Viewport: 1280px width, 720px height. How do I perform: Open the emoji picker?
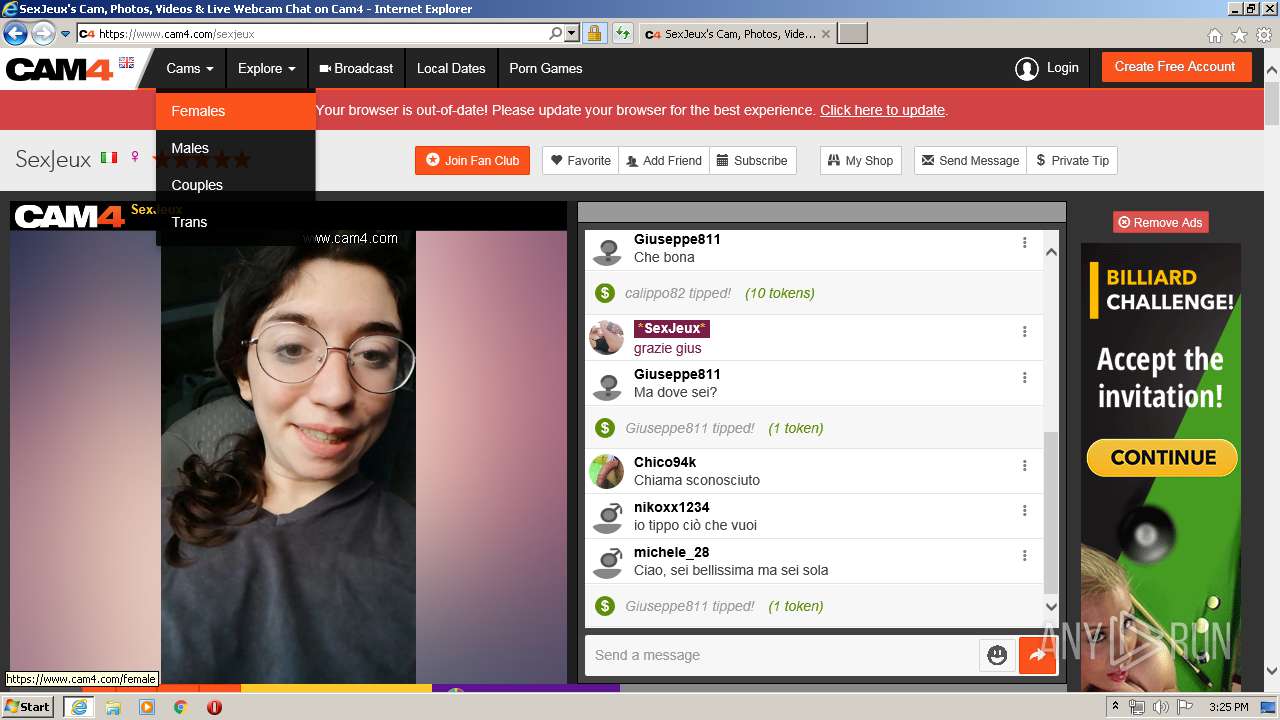coord(997,655)
